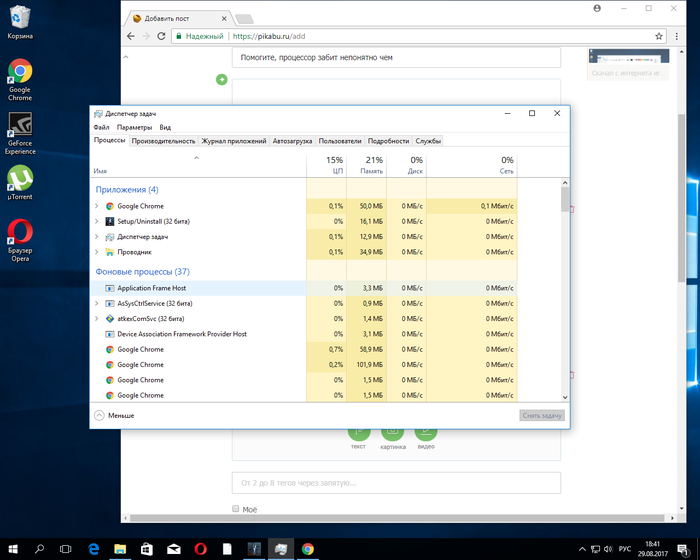The width and height of the screenshot is (700, 560).
Task: Add a picture block to the post
Action: tap(392, 436)
